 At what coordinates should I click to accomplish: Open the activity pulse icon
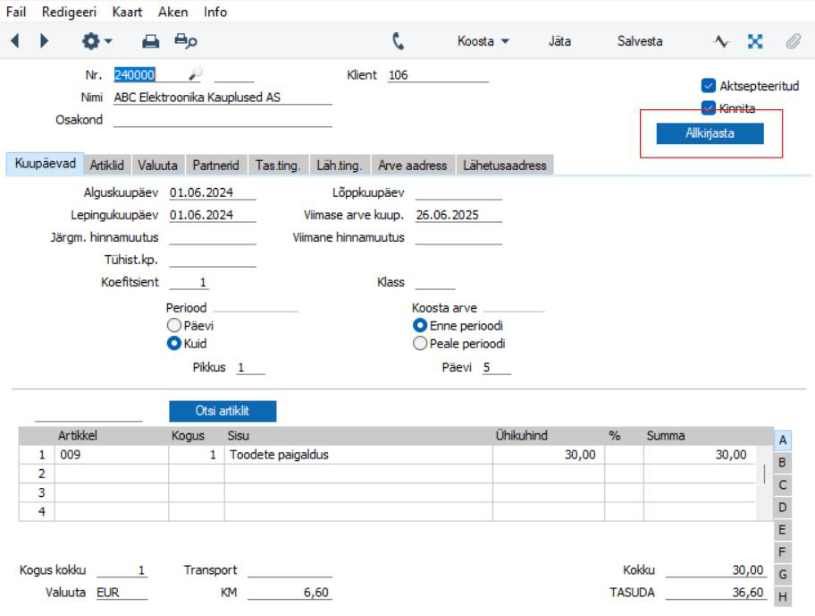[x=721, y=41]
